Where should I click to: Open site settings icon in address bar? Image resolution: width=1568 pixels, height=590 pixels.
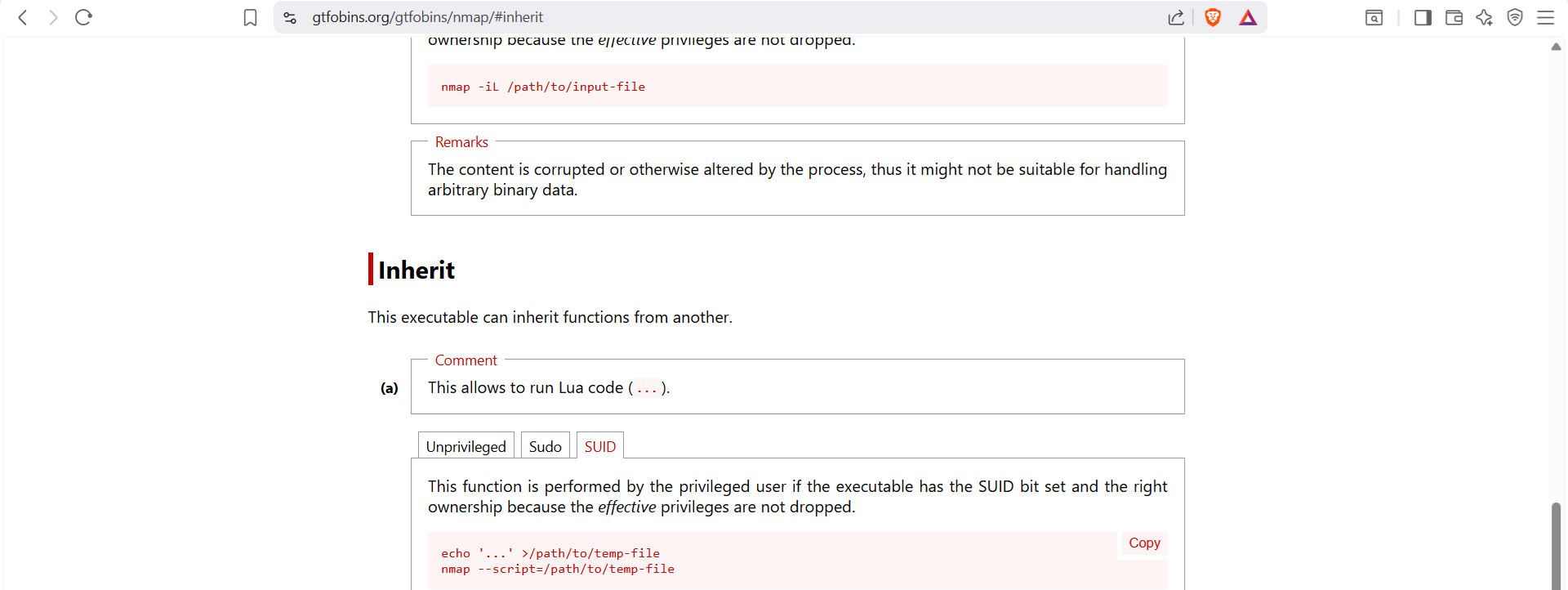[290, 17]
